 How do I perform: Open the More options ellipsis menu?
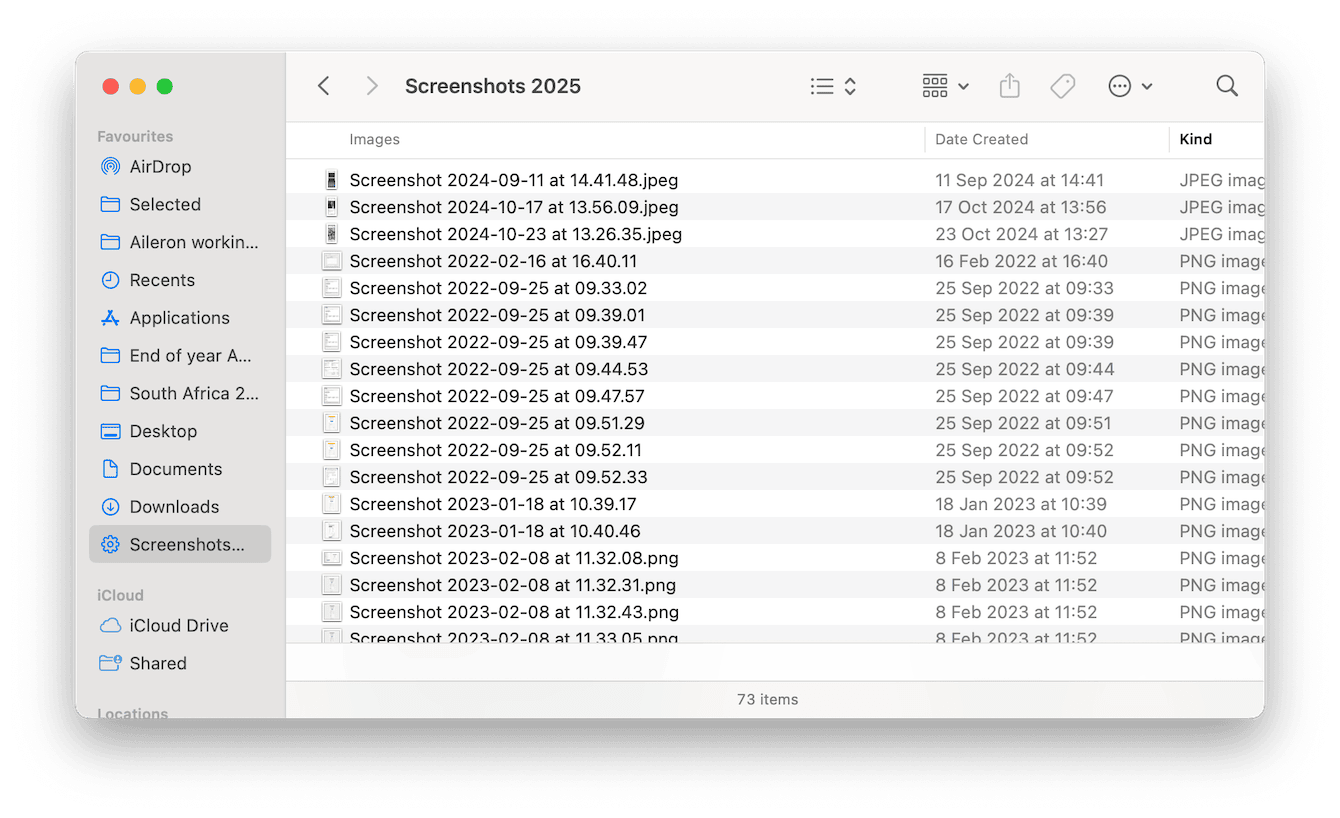coord(1130,86)
